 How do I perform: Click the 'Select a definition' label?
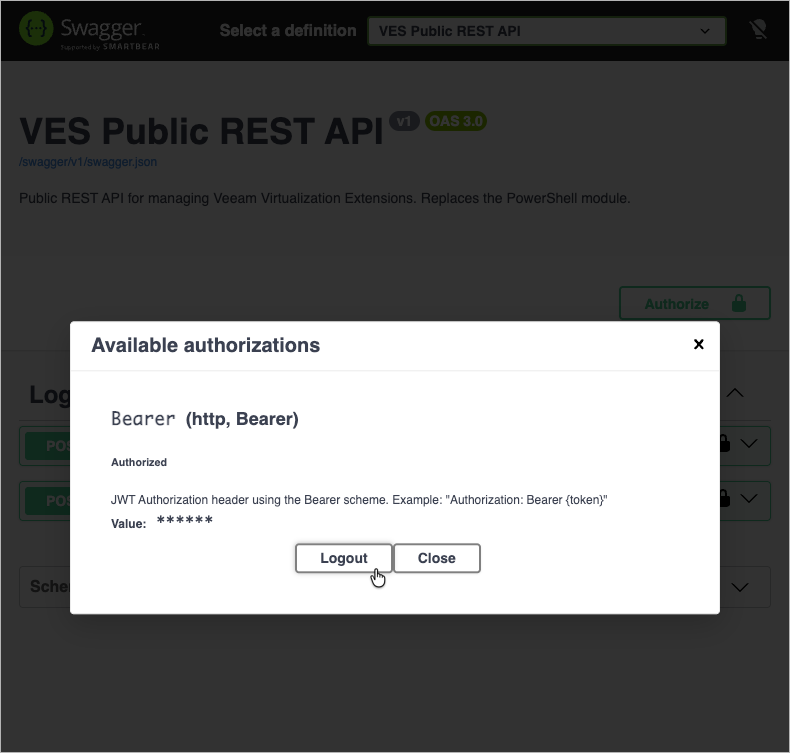[288, 31]
